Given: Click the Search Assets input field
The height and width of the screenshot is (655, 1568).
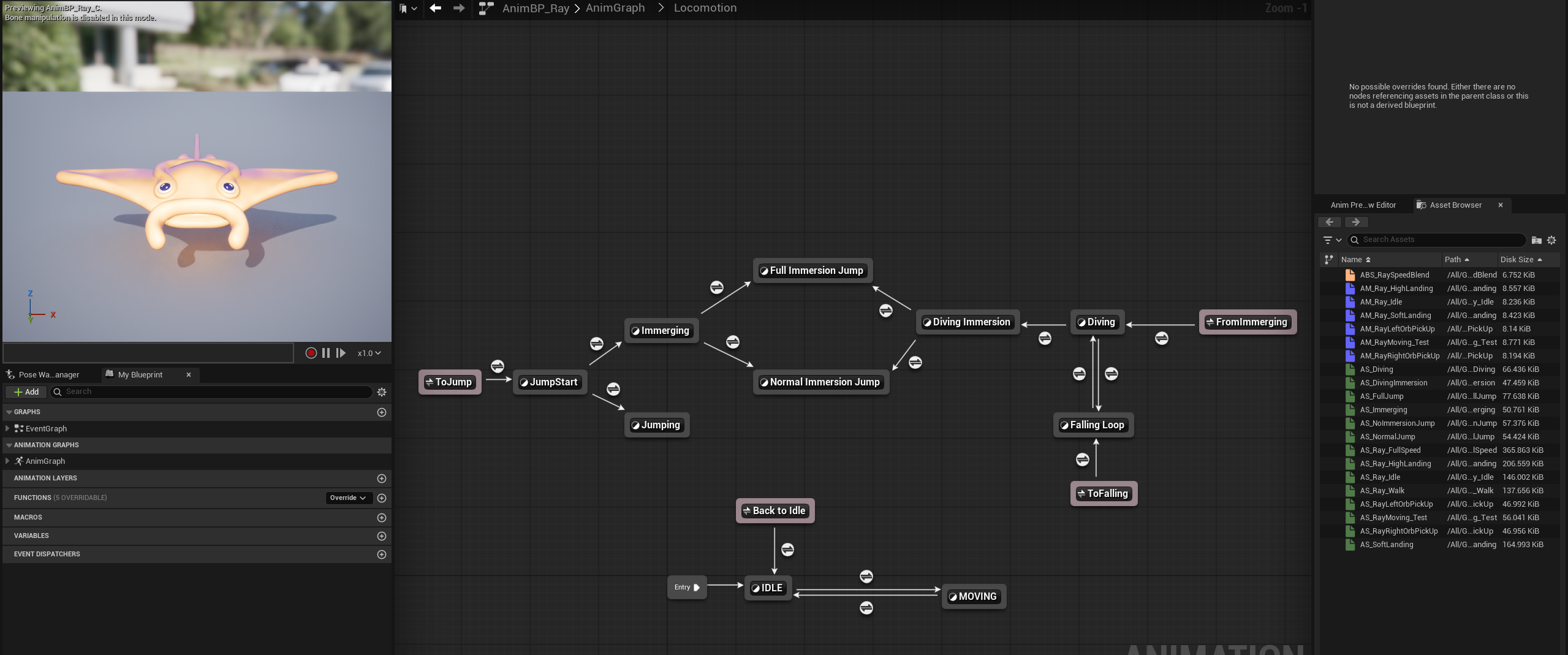Looking at the screenshot, I should pos(1437,240).
